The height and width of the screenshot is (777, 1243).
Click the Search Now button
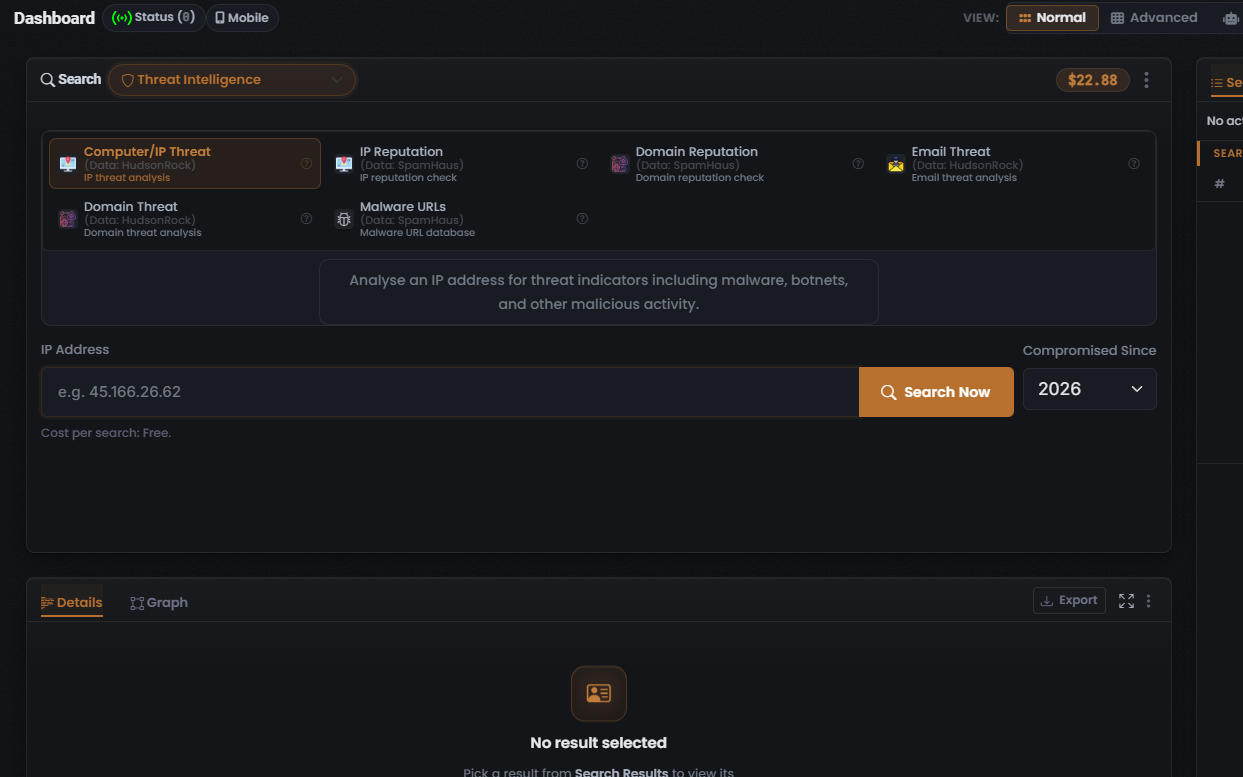pos(936,392)
